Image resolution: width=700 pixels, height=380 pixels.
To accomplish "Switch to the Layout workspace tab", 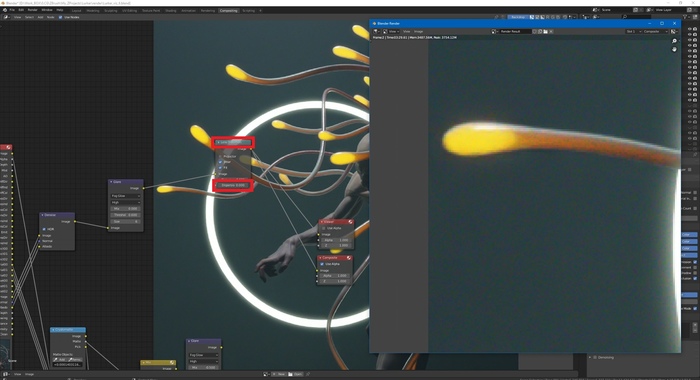I will [x=77, y=10].
